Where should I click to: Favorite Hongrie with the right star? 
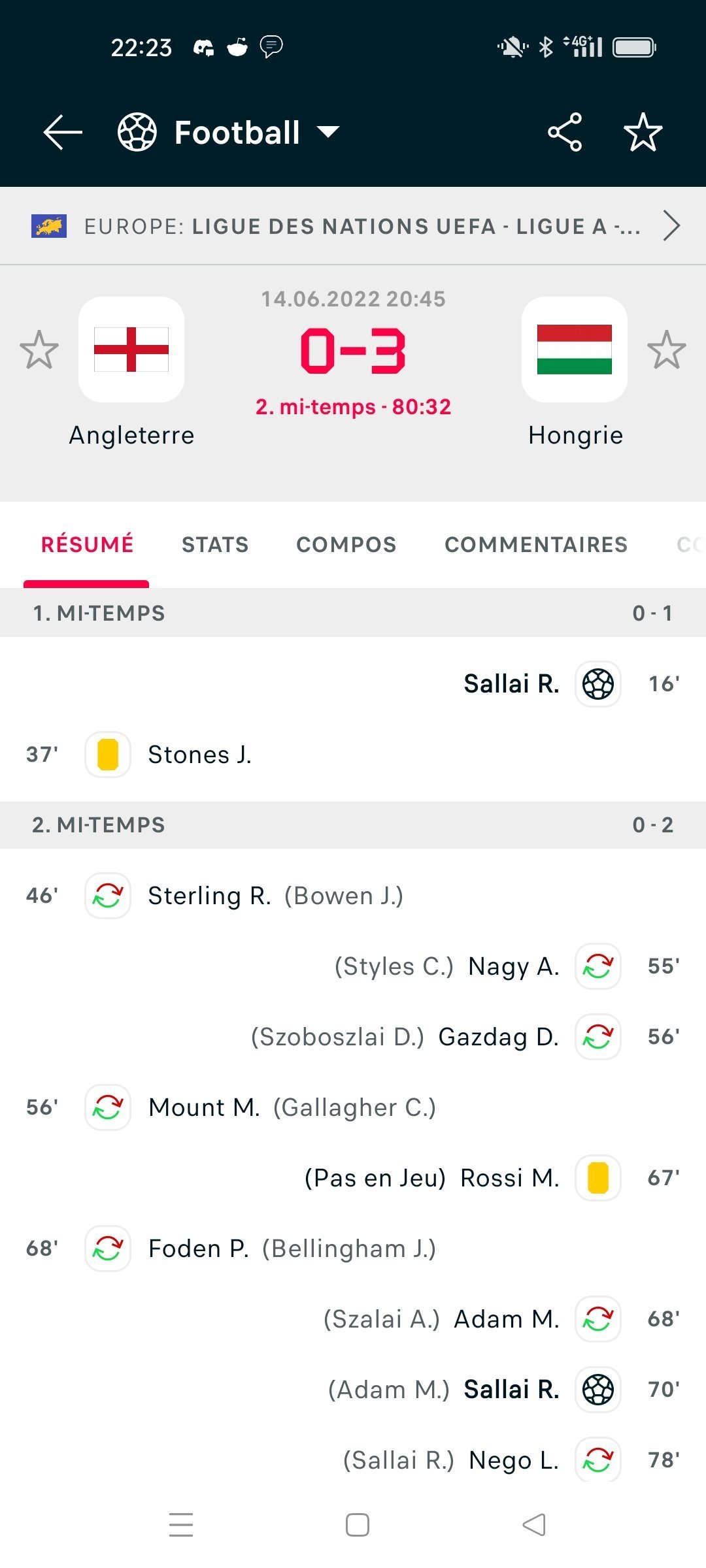[x=666, y=350]
